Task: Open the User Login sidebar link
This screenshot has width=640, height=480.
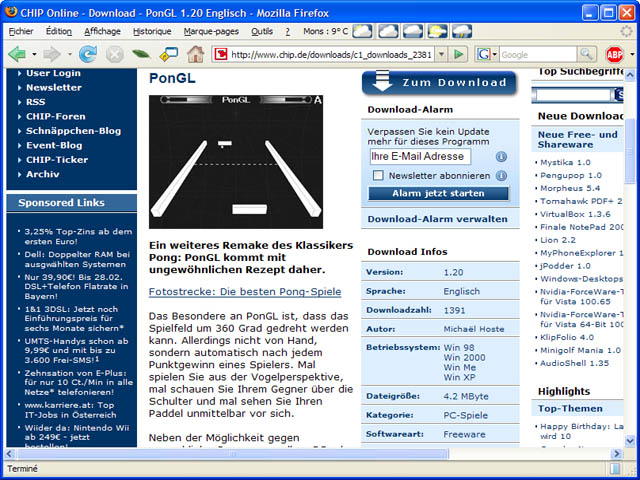Action: click(x=53, y=73)
